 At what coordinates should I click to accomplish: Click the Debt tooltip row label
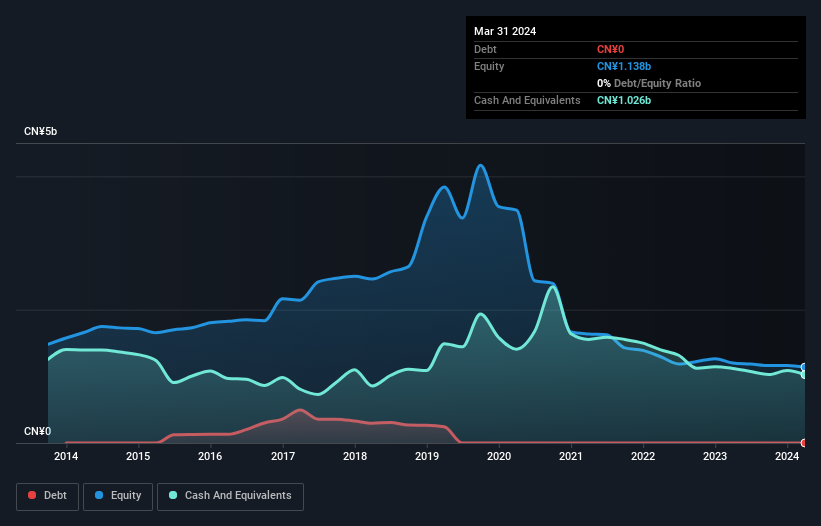pos(485,49)
